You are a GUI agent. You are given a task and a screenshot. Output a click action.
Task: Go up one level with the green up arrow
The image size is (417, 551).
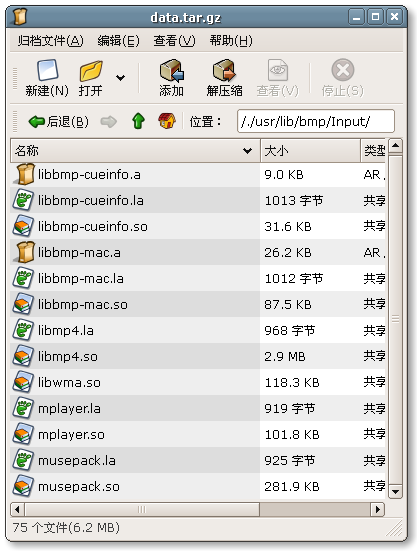[x=138, y=121]
